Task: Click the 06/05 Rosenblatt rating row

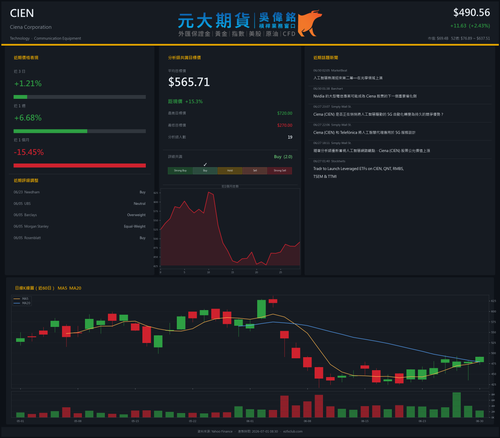Action: pyautogui.click(x=80, y=238)
